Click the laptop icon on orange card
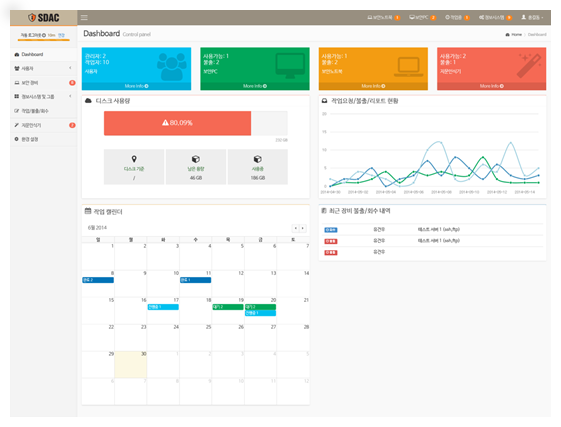Image resolution: width=561 pixels, height=427 pixels. tap(409, 67)
